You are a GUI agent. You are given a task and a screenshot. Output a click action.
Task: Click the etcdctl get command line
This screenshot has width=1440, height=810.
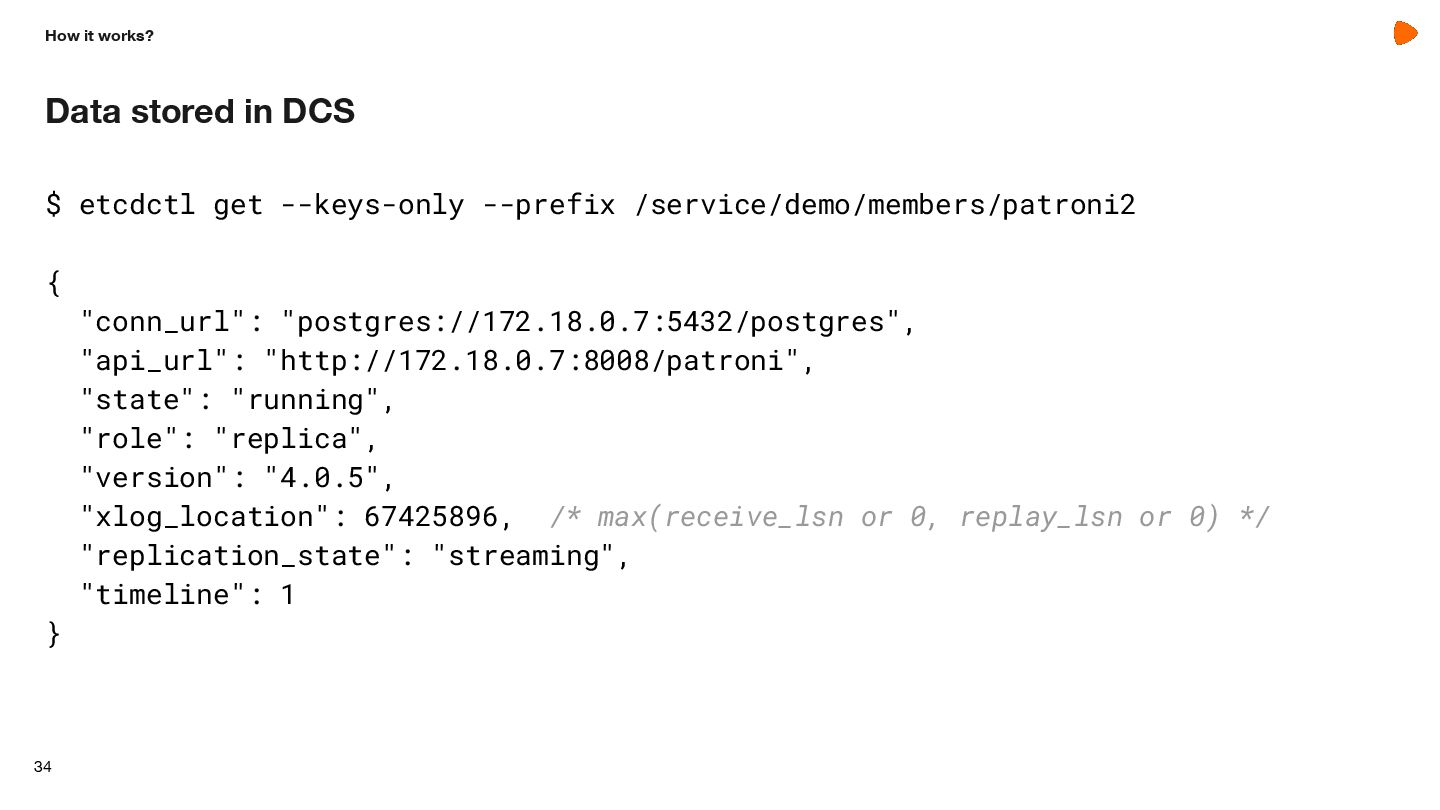[590, 205]
